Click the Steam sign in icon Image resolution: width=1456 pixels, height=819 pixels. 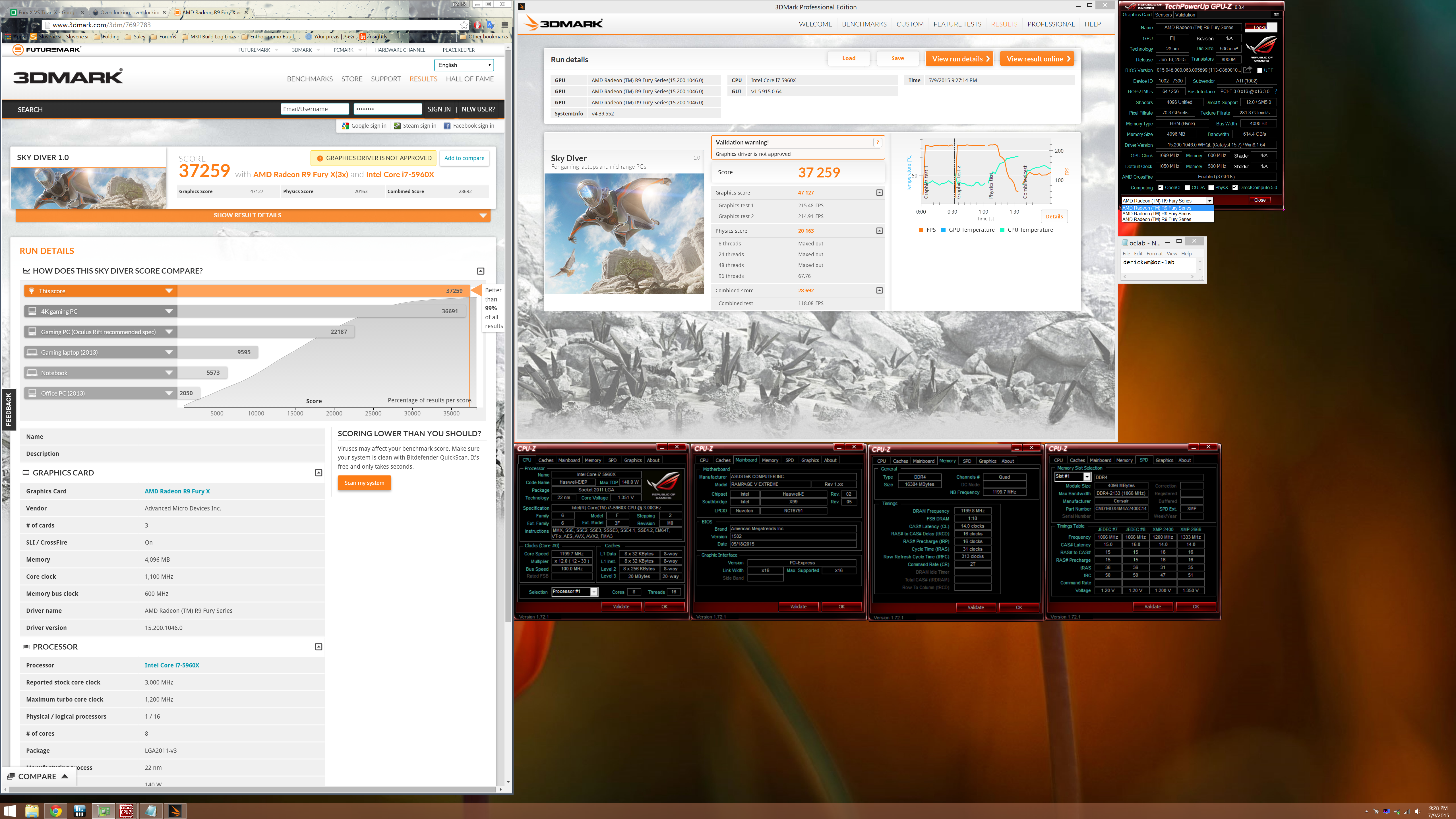click(397, 126)
